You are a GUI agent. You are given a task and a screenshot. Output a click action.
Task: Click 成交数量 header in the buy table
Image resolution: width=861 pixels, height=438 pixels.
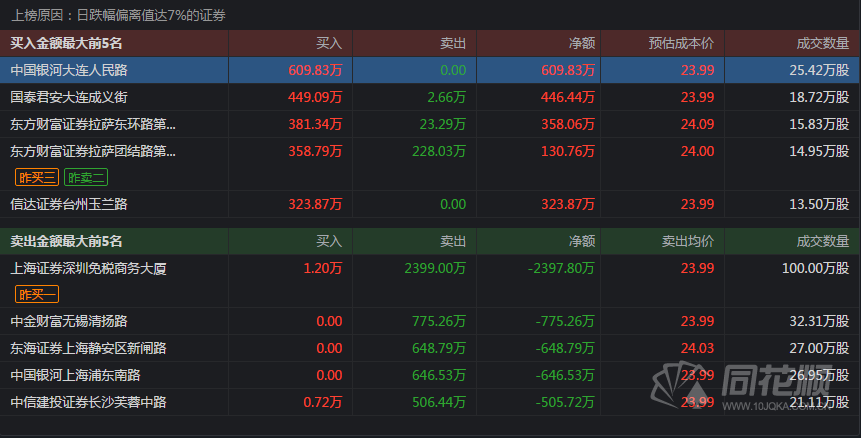pyautogui.click(x=823, y=43)
